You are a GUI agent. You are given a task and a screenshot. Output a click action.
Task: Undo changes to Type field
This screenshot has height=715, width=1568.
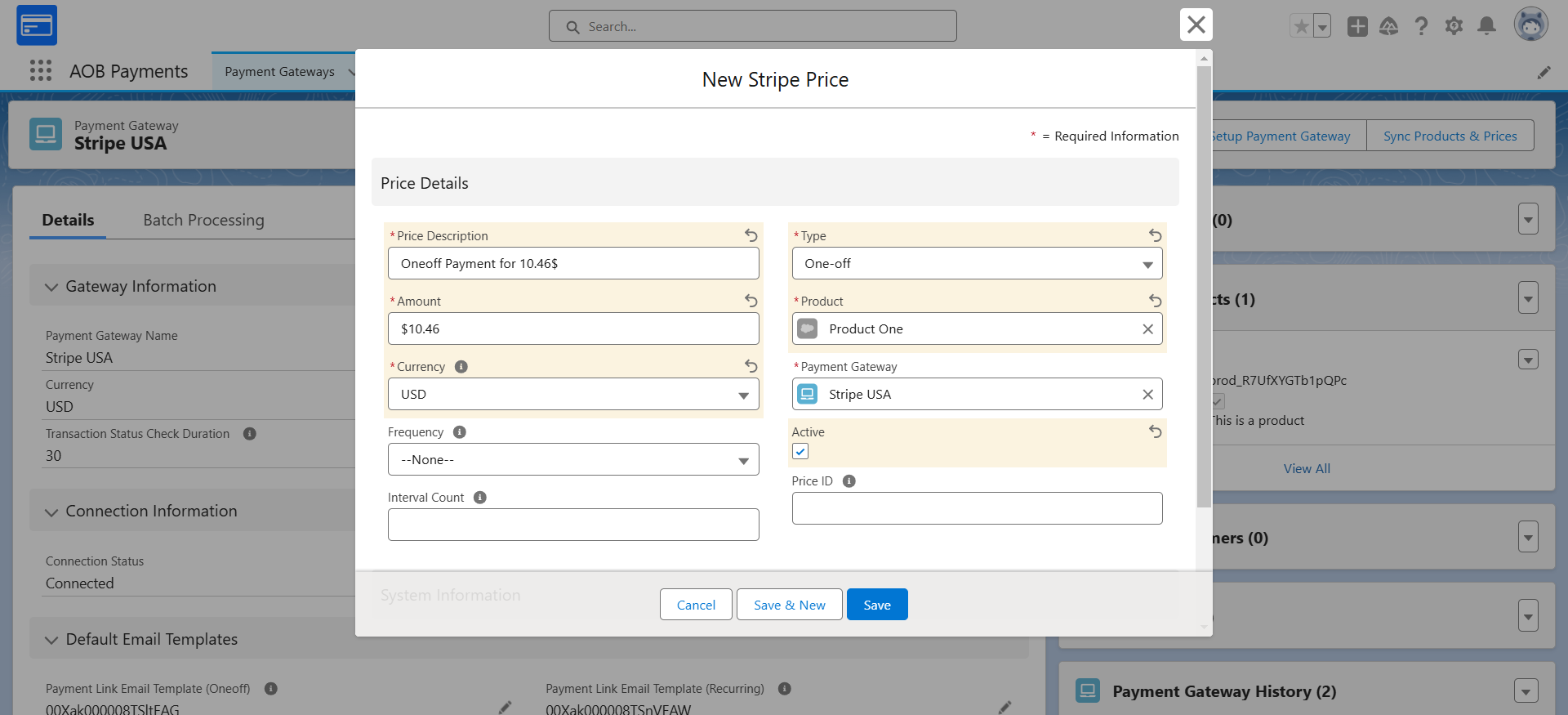[x=1155, y=235]
